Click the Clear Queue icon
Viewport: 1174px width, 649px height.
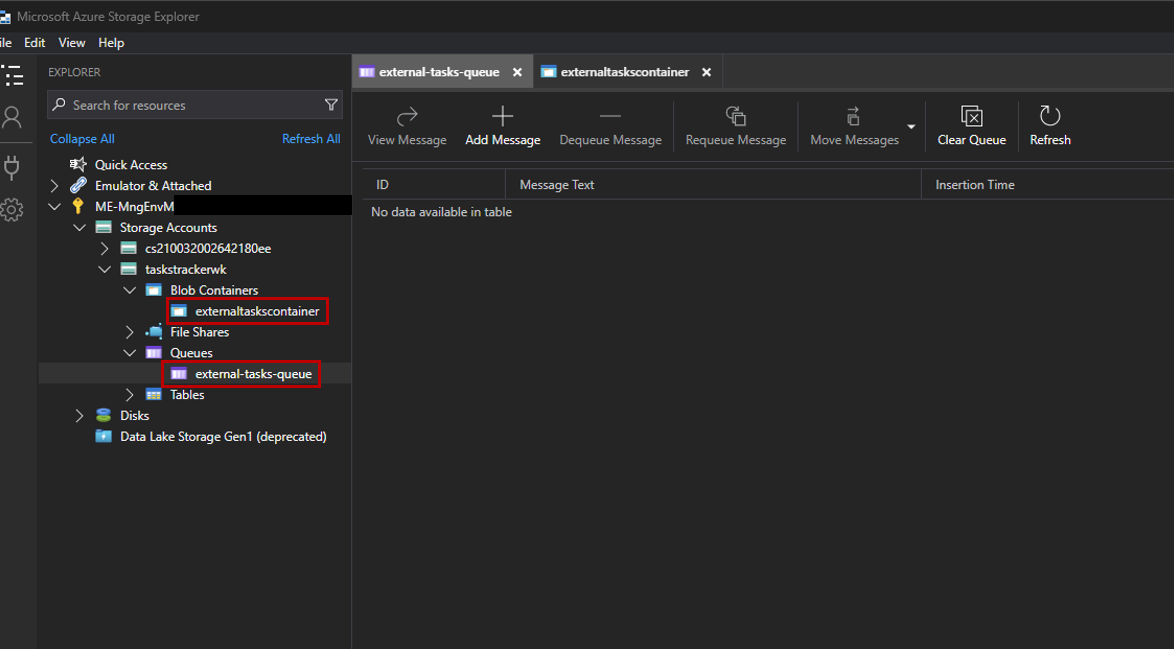(x=971, y=116)
